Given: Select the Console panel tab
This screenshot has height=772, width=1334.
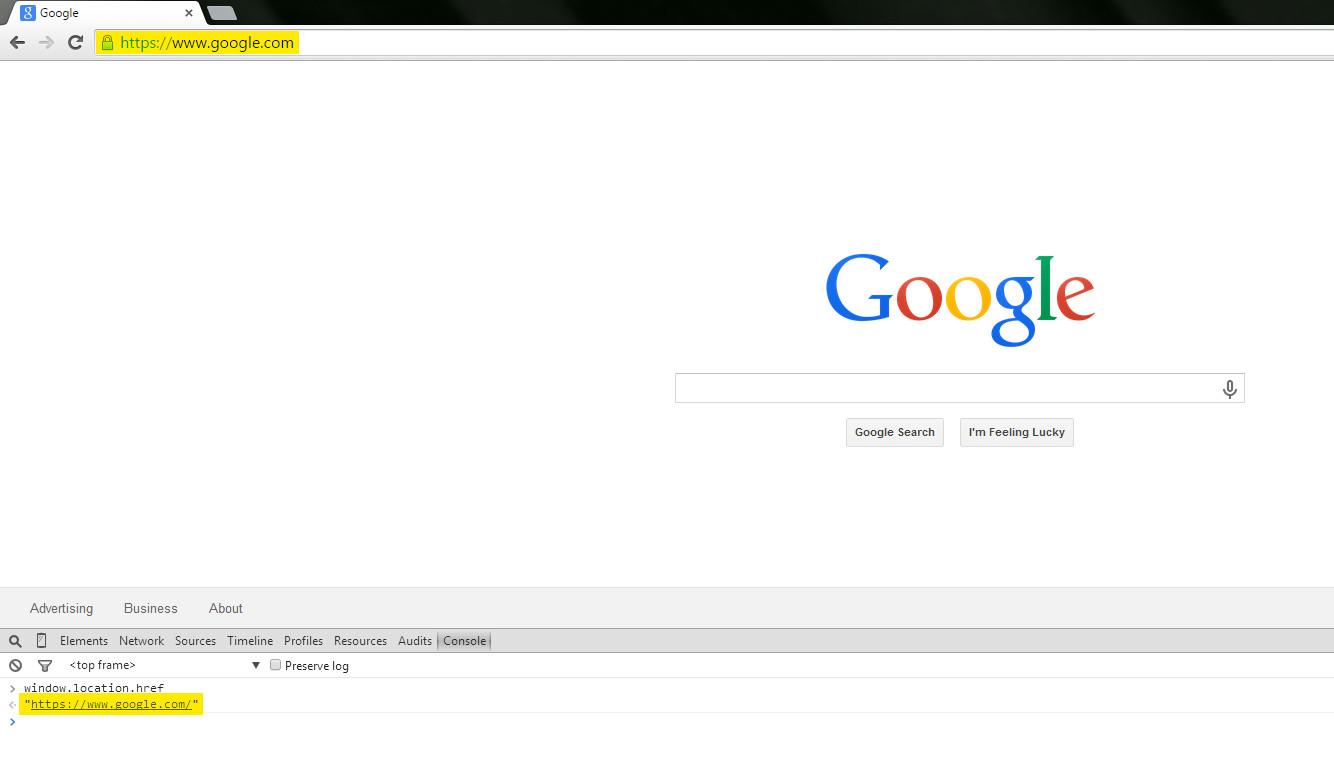Looking at the screenshot, I should click(x=464, y=641).
